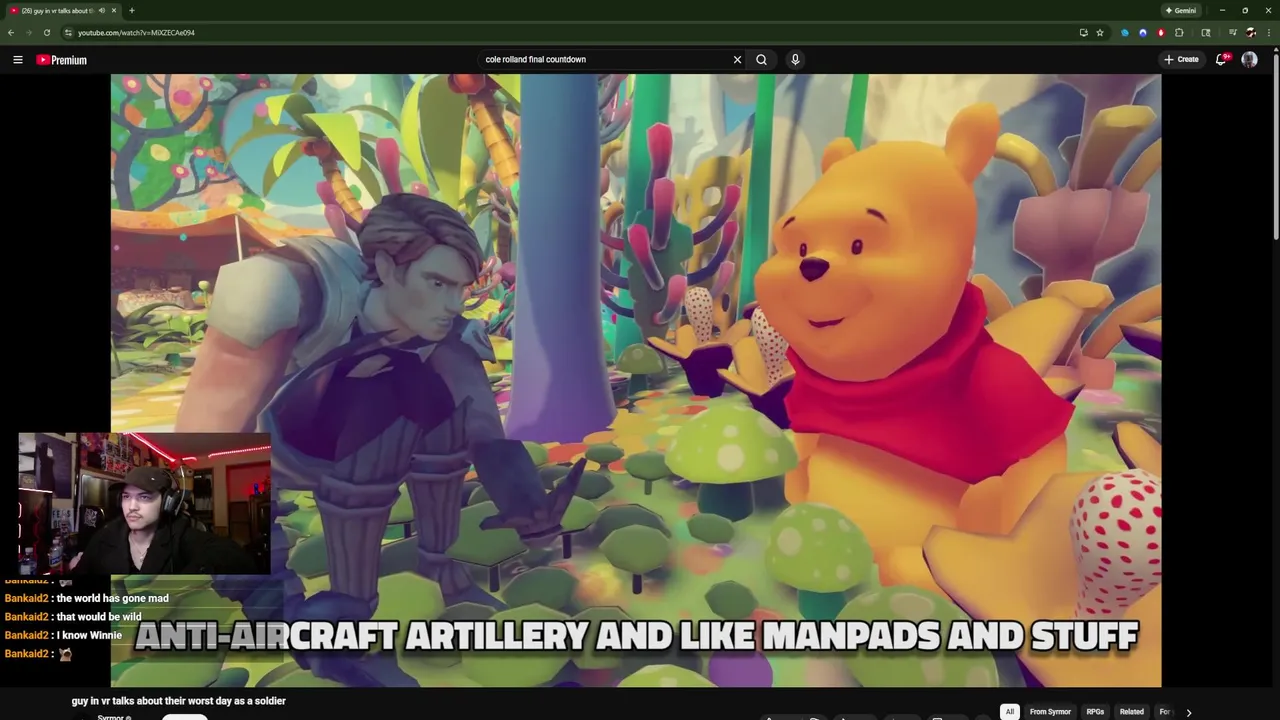This screenshot has width=1280, height=720.
Task: Show more chips with right arrow
Action: pos(1188,712)
